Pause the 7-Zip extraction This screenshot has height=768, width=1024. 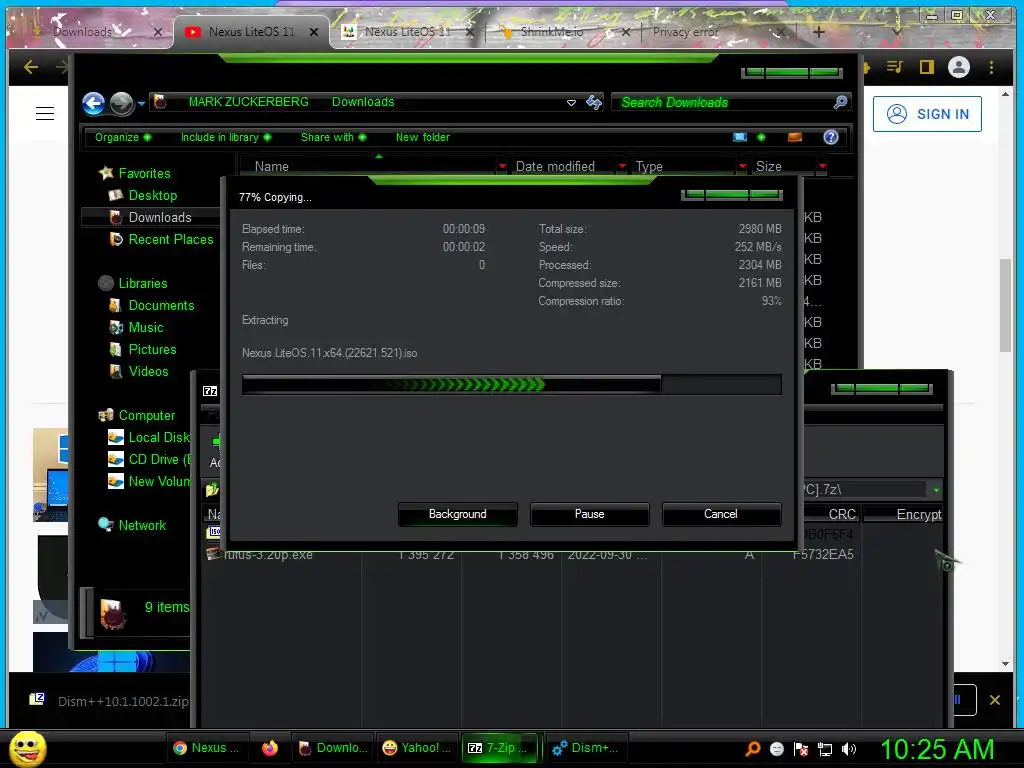pyautogui.click(x=589, y=514)
